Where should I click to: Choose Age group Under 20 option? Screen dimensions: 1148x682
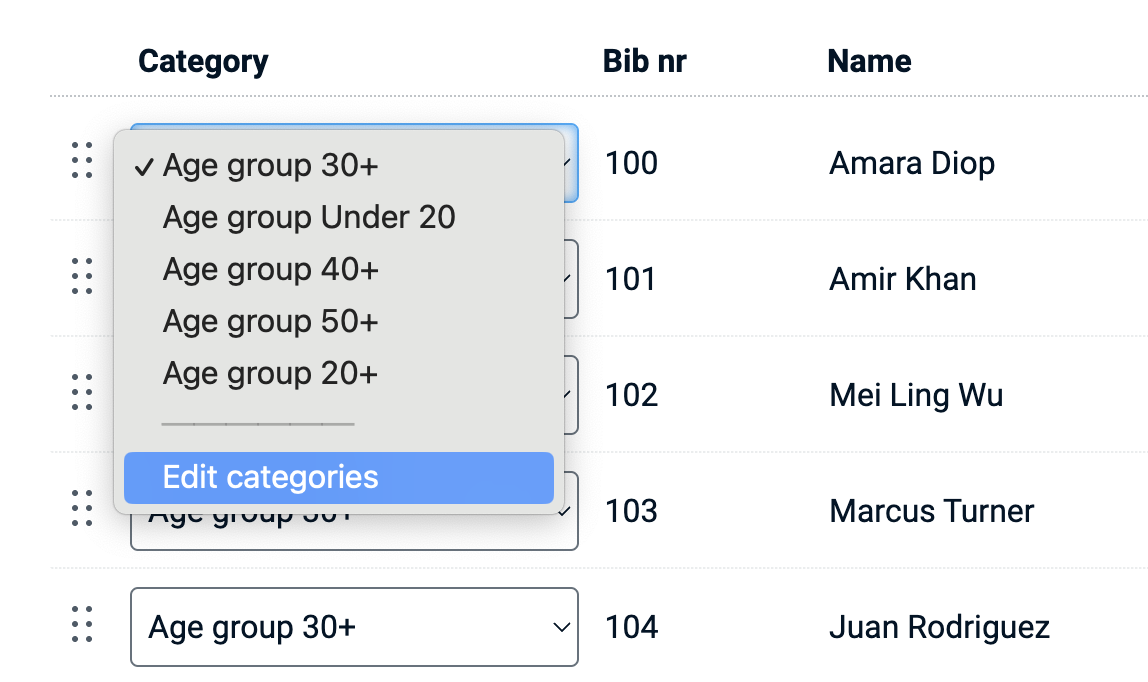pos(308,217)
